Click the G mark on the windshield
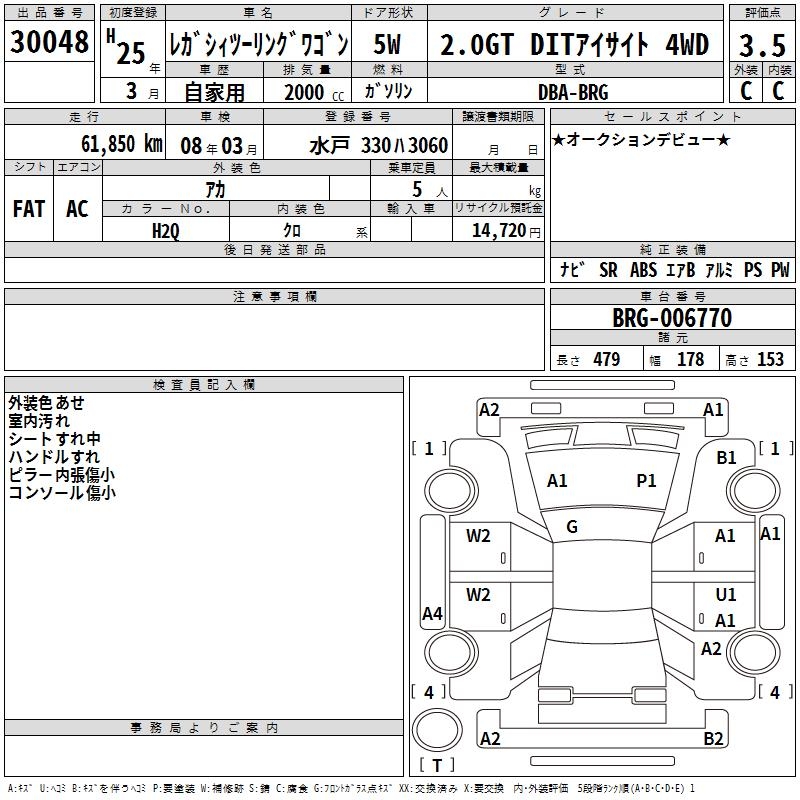Screen dimensions: 800x800 coord(572,526)
